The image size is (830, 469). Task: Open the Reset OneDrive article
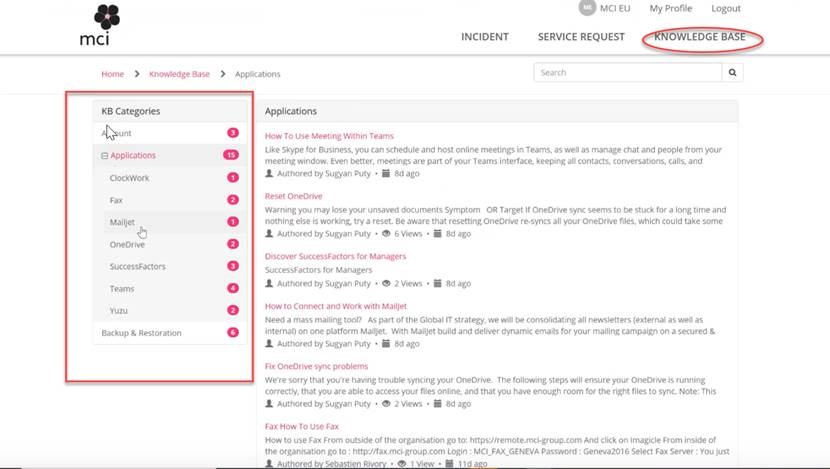[x=293, y=196]
